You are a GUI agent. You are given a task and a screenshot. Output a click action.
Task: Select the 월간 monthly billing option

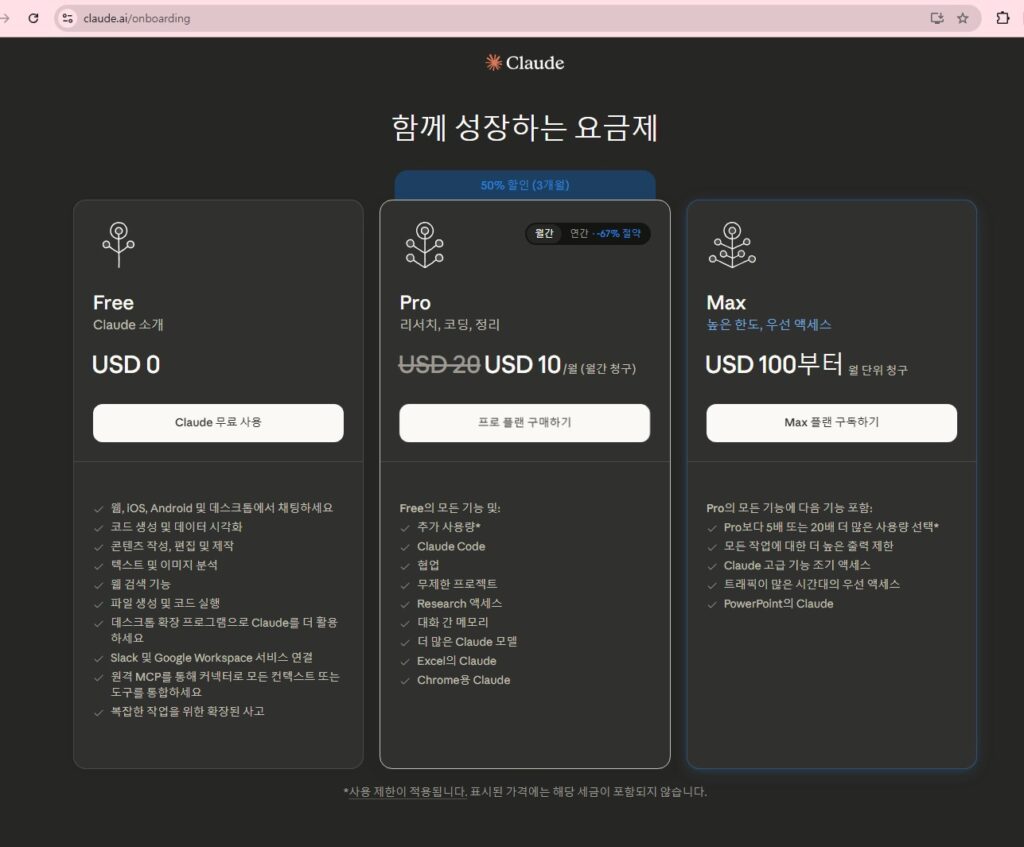544,234
